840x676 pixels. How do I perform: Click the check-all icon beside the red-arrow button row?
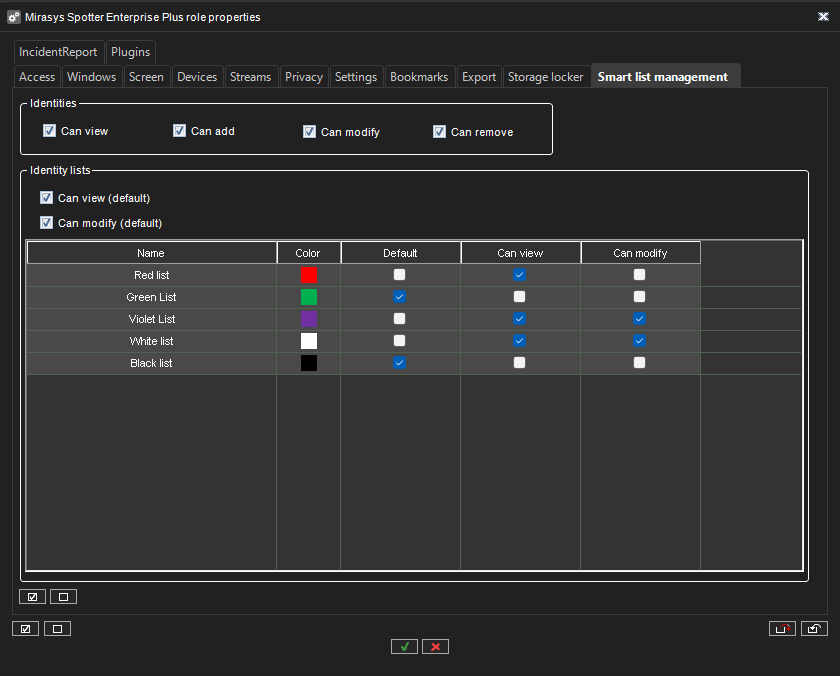click(x=25, y=629)
